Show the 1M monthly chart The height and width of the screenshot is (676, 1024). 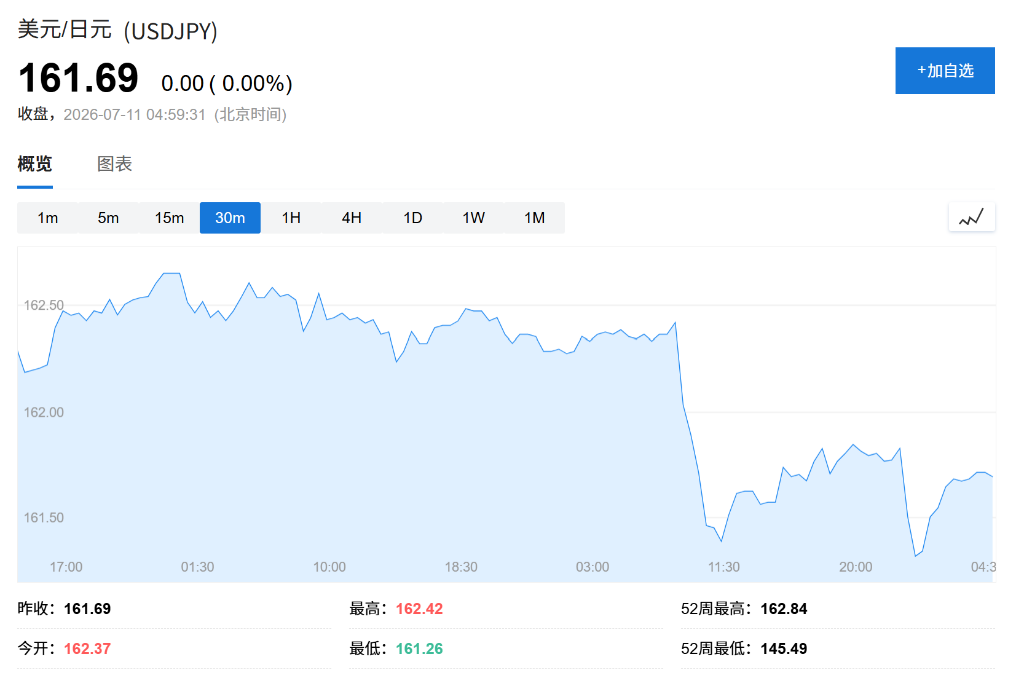[x=534, y=217]
